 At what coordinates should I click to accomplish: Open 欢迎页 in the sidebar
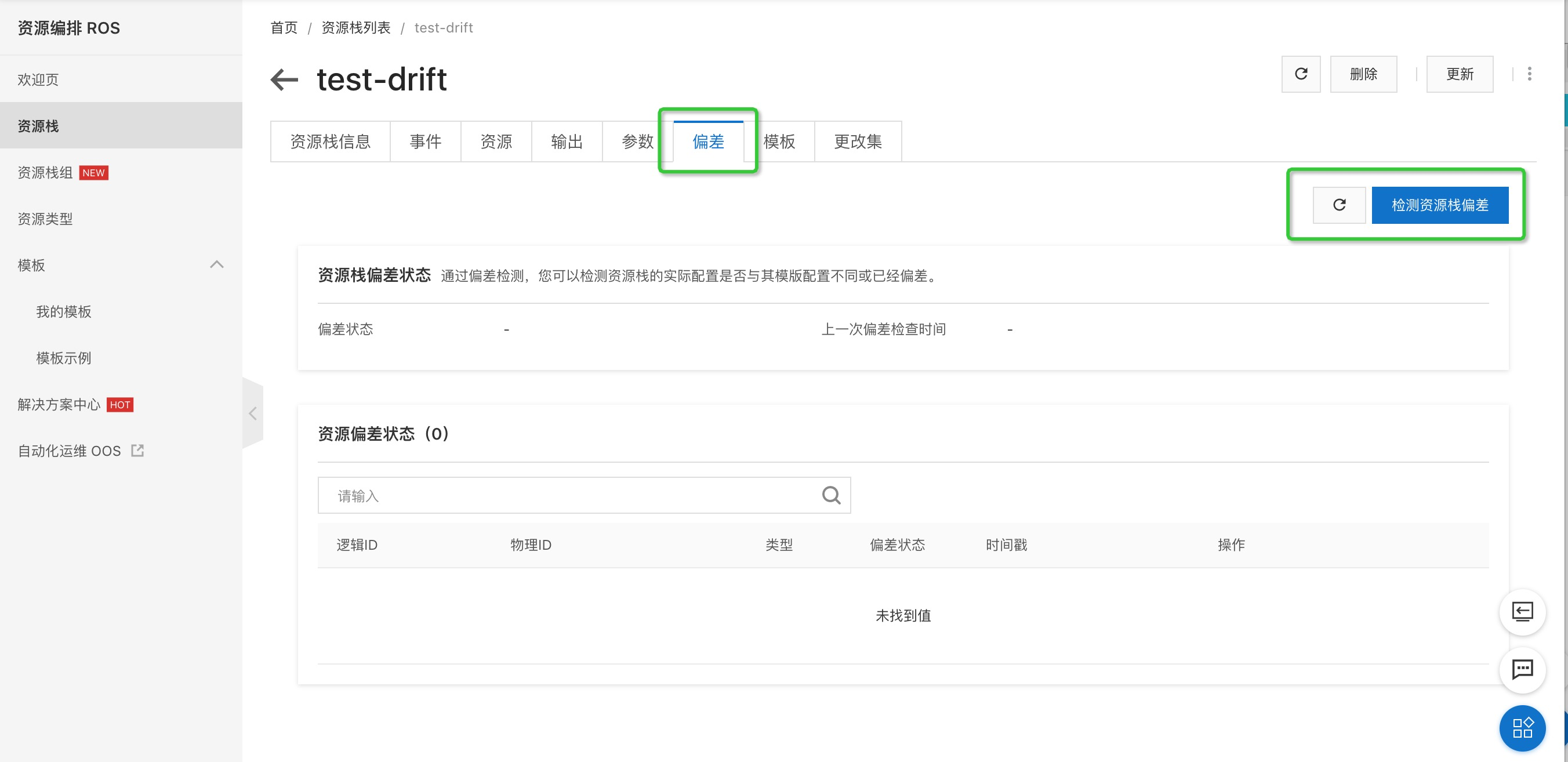121,79
